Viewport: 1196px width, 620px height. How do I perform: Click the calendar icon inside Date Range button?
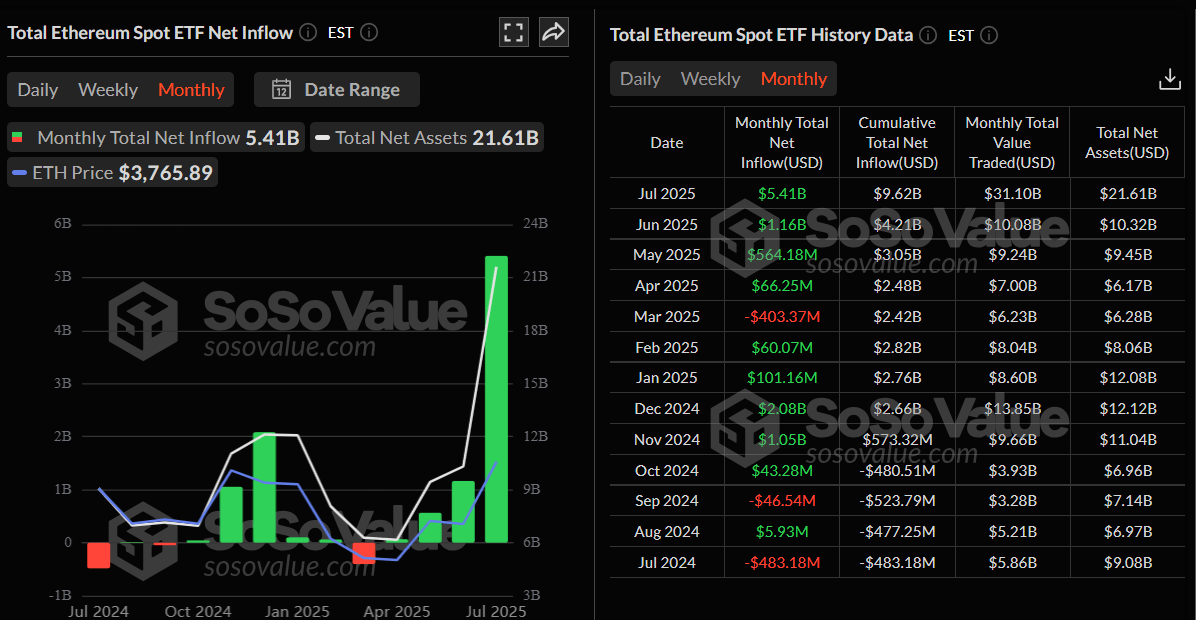pos(283,89)
